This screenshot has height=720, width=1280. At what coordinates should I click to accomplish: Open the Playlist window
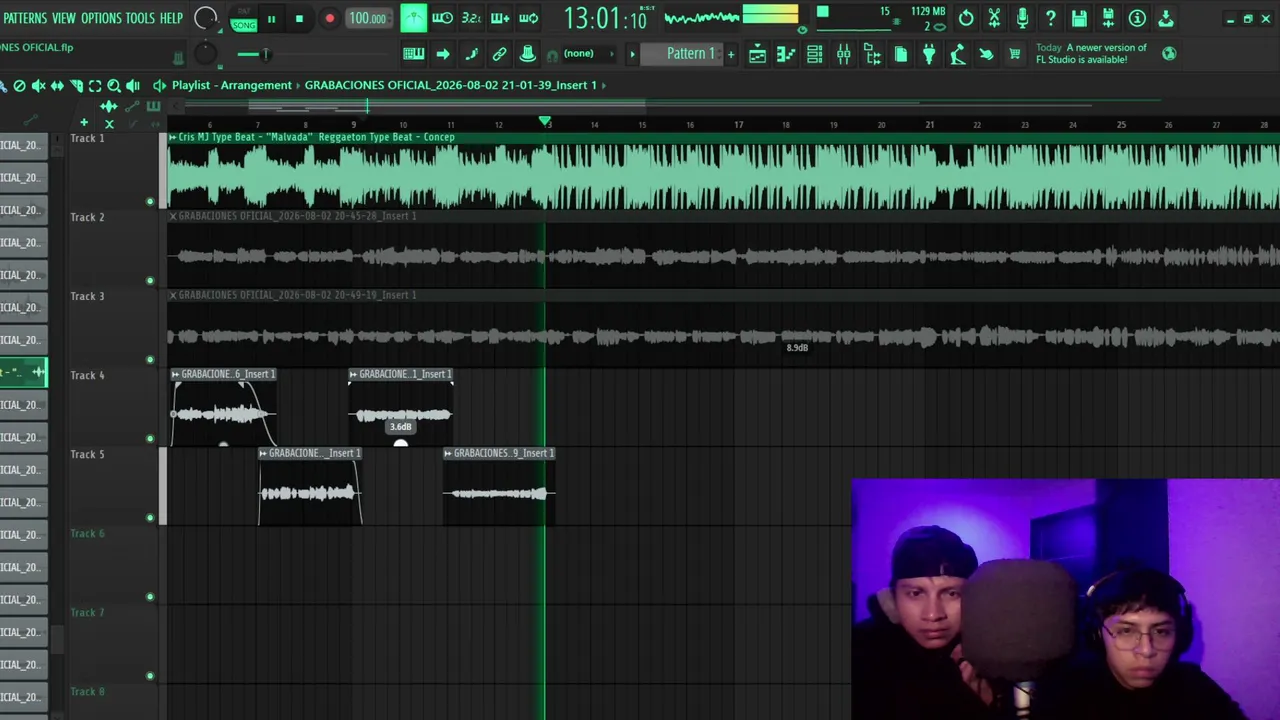pos(757,54)
